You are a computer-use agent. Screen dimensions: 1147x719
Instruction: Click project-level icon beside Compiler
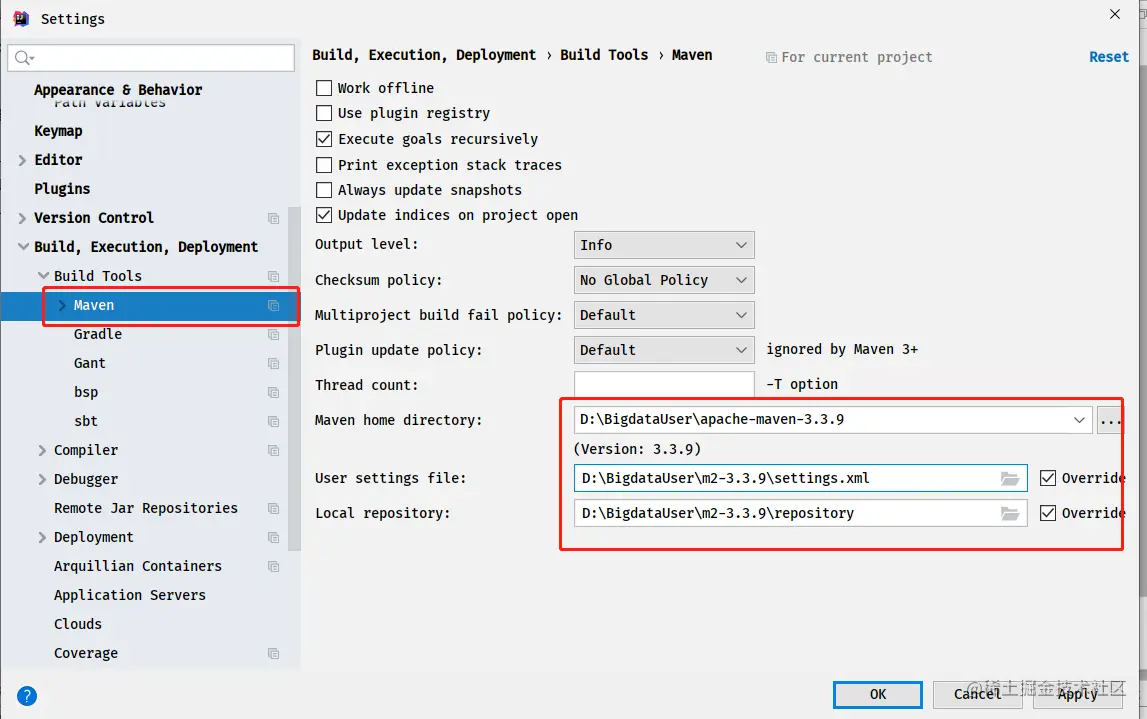[274, 451]
